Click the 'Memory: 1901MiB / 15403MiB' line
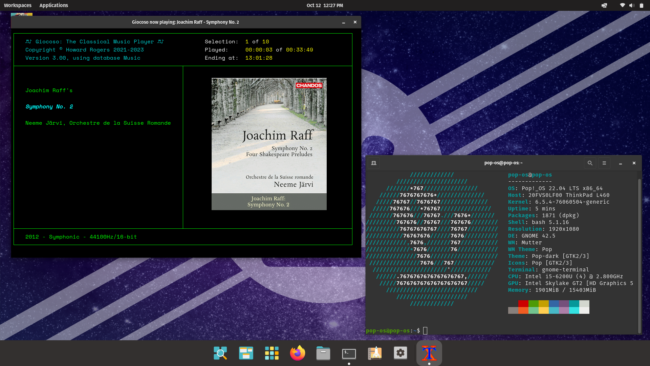This screenshot has height=366, width=650. tap(552, 290)
